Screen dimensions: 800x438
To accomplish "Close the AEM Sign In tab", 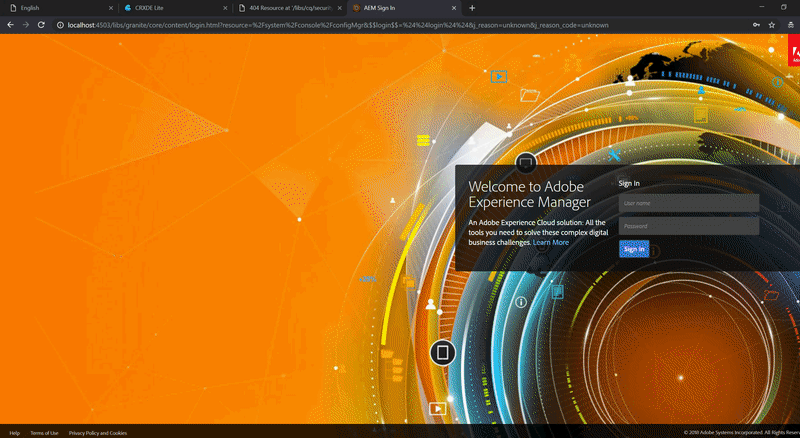I will click(x=454, y=8).
